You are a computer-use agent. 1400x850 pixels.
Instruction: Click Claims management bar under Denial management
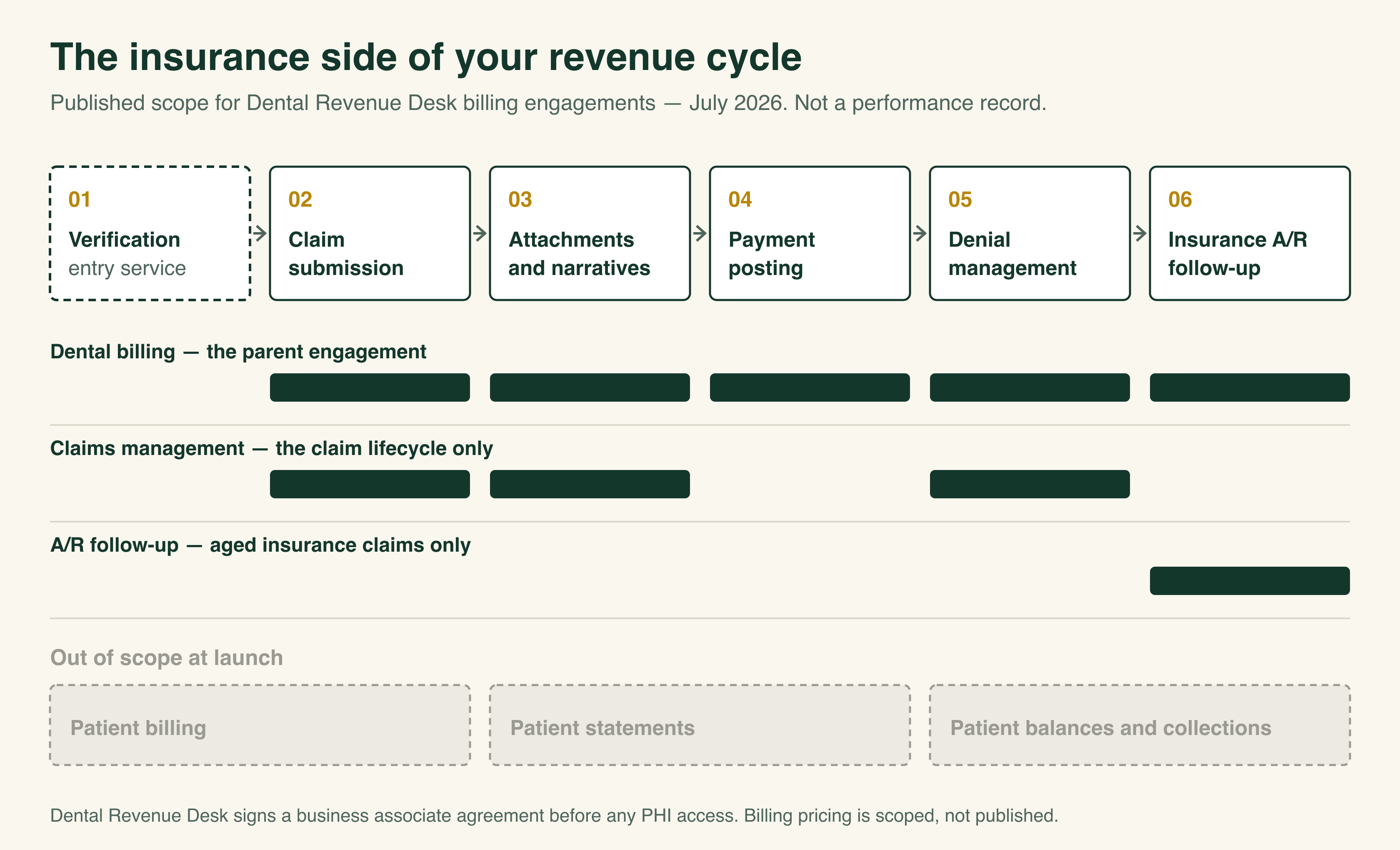[x=1030, y=484]
